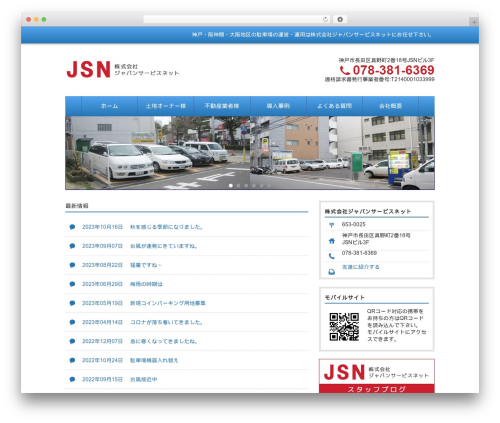Click the red phone icon in header
This screenshot has width=500, height=423.
click(x=345, y=70)
